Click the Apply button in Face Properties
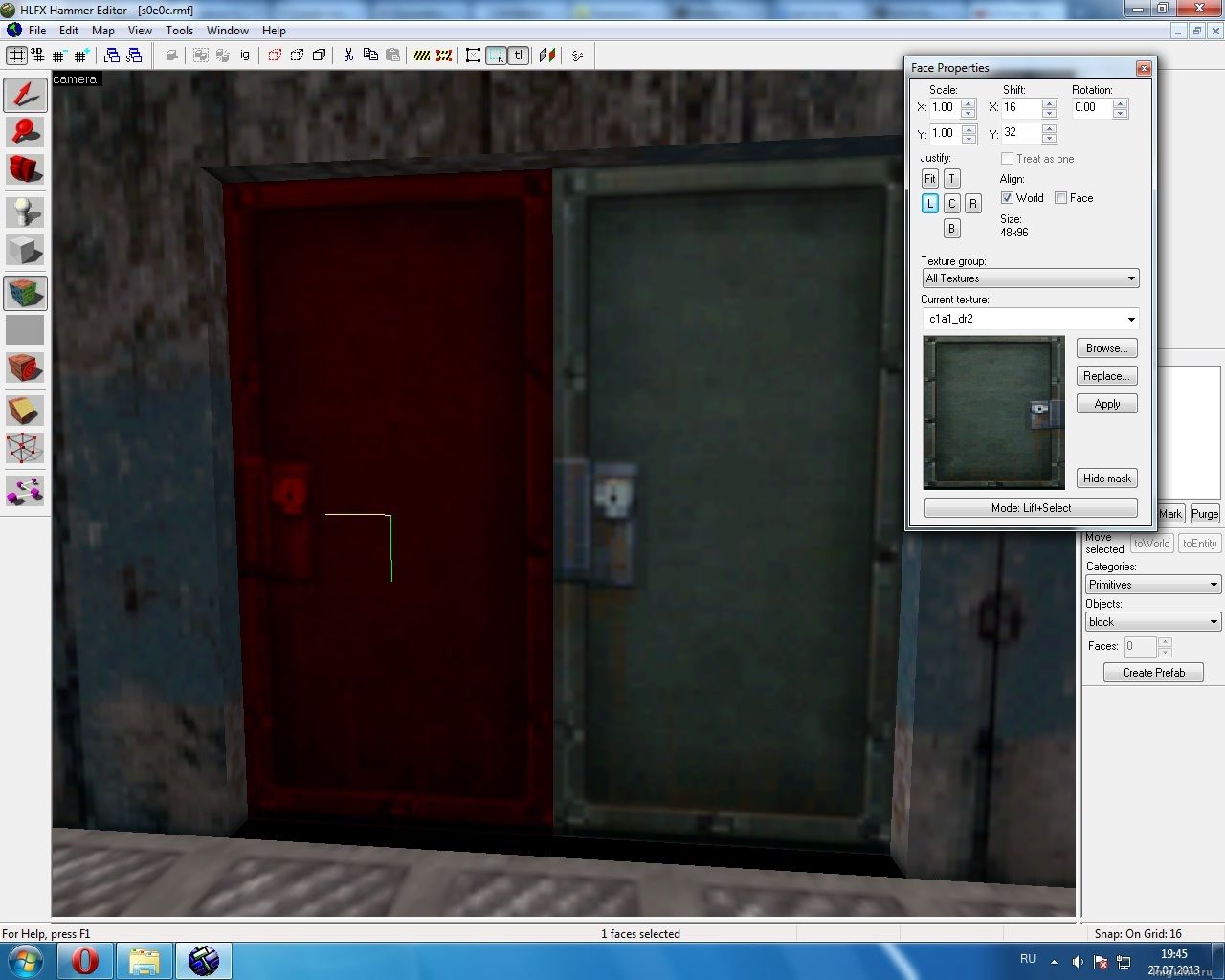 tap(1107, 404)
